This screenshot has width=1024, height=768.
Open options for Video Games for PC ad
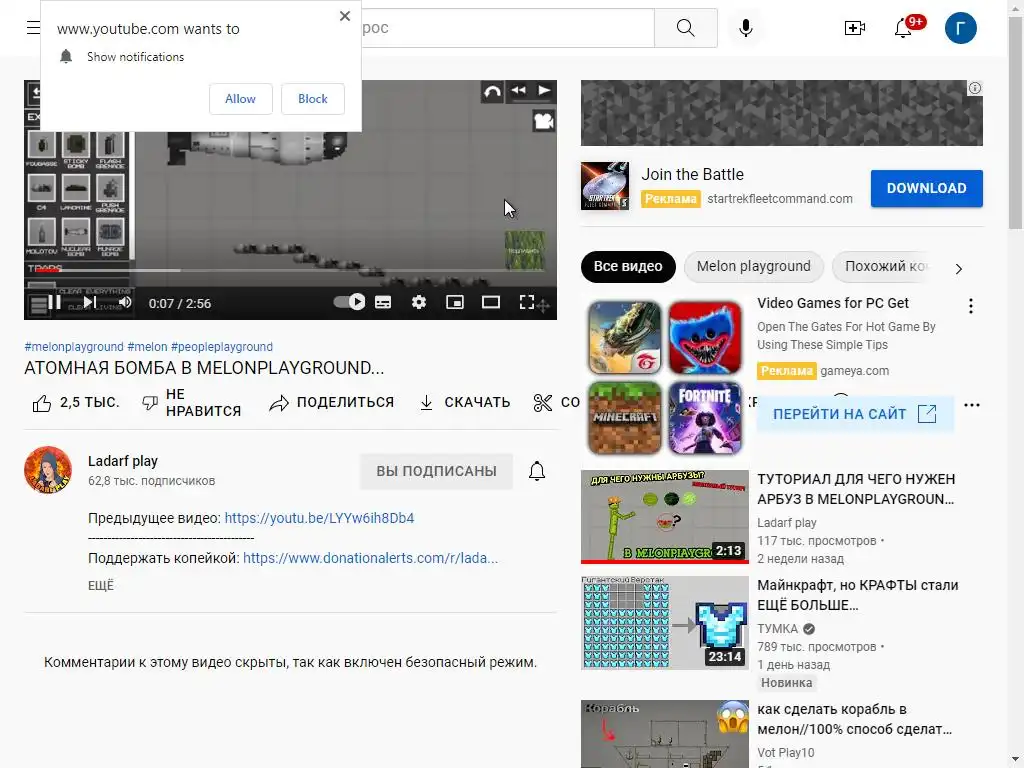[x=971, y=306]
